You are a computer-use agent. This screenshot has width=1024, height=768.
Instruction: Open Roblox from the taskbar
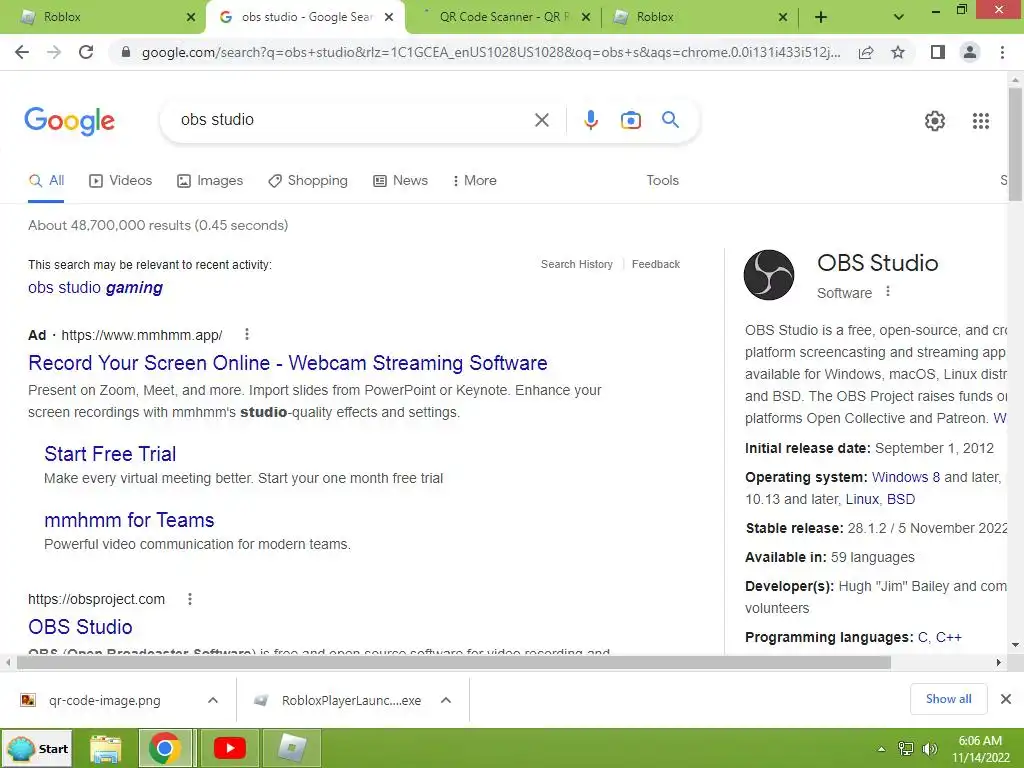click(x=292, y=748)
